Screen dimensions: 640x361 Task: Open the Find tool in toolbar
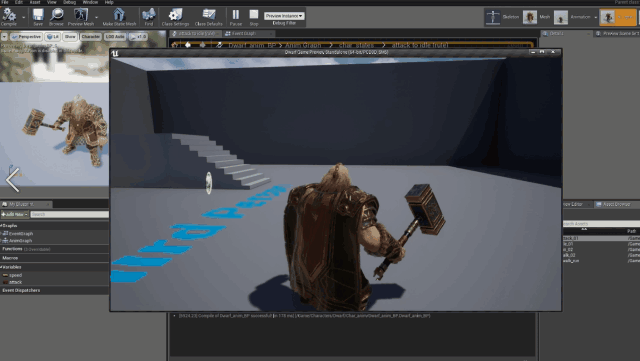pos(149,17)
